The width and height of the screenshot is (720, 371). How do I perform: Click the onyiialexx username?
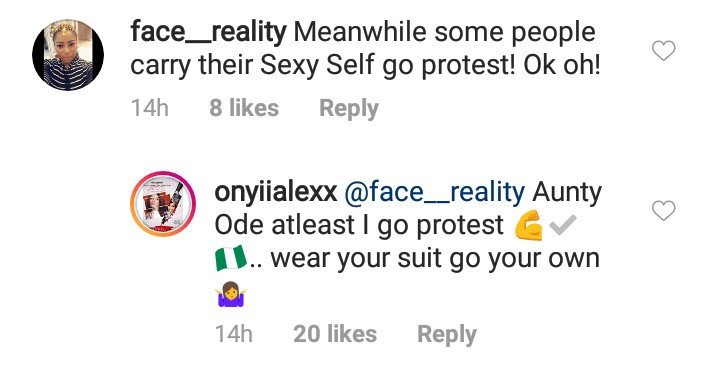click(276, 193)
